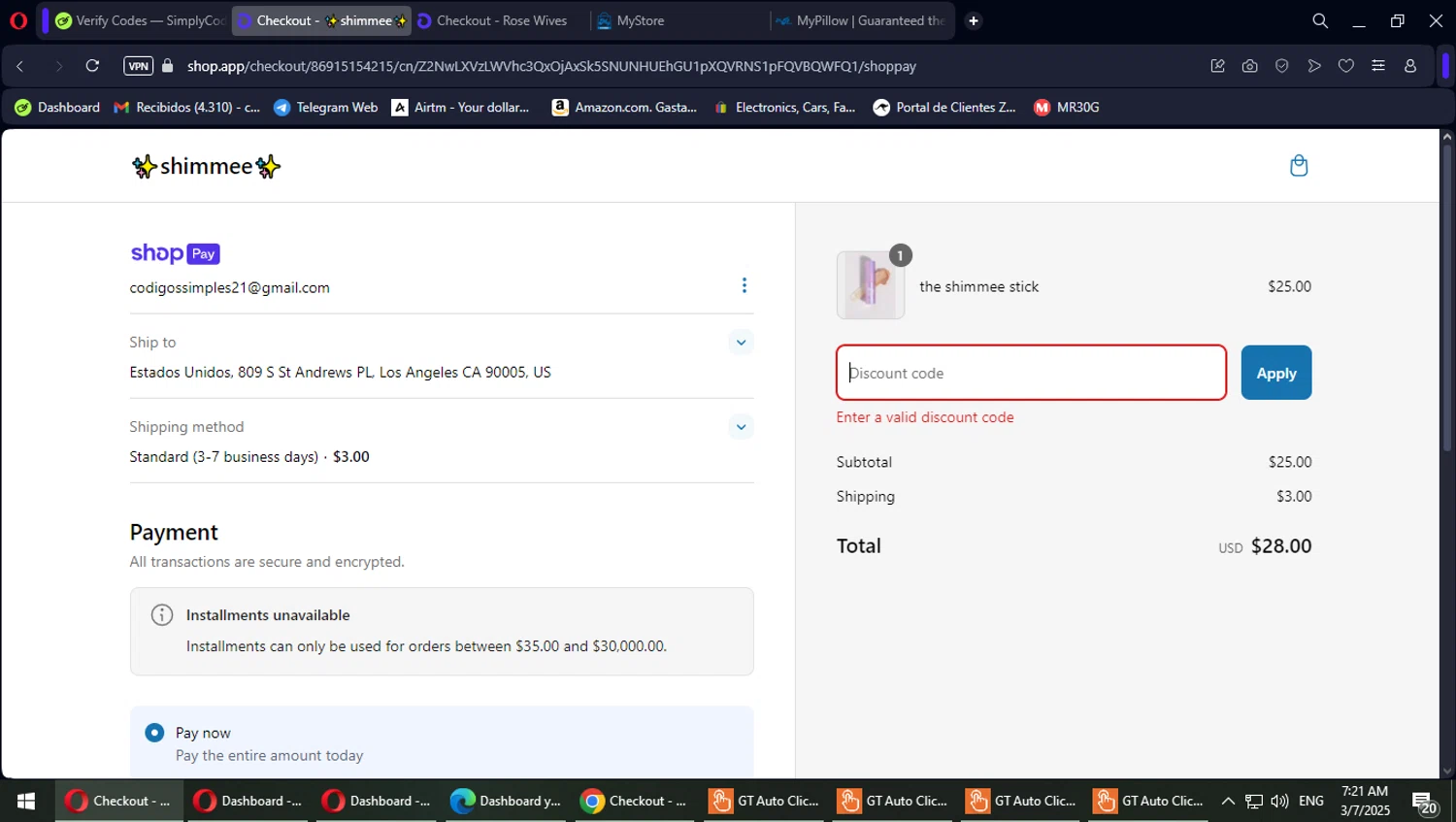This screenshot has width=1456, height=822.
Task: Open the notification center icon
Action: click(x=1425, y=803)
